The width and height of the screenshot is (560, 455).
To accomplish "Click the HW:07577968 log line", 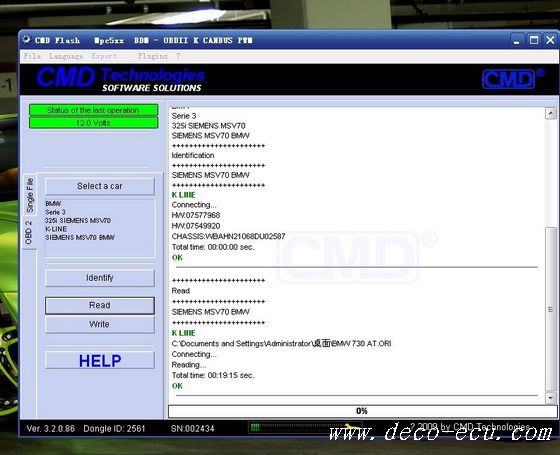I will coord(196,215).
